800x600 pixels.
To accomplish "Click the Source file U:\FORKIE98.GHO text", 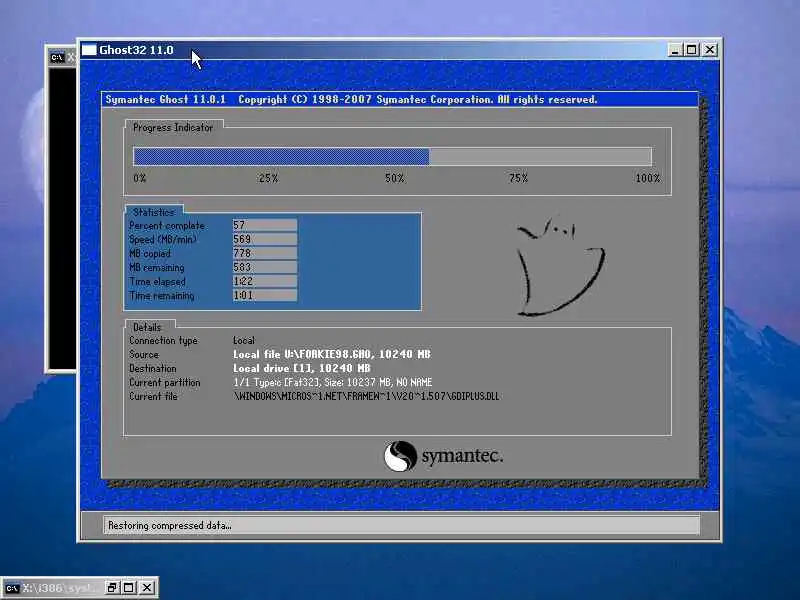I will pyautogui.click(x=332, y=354).
